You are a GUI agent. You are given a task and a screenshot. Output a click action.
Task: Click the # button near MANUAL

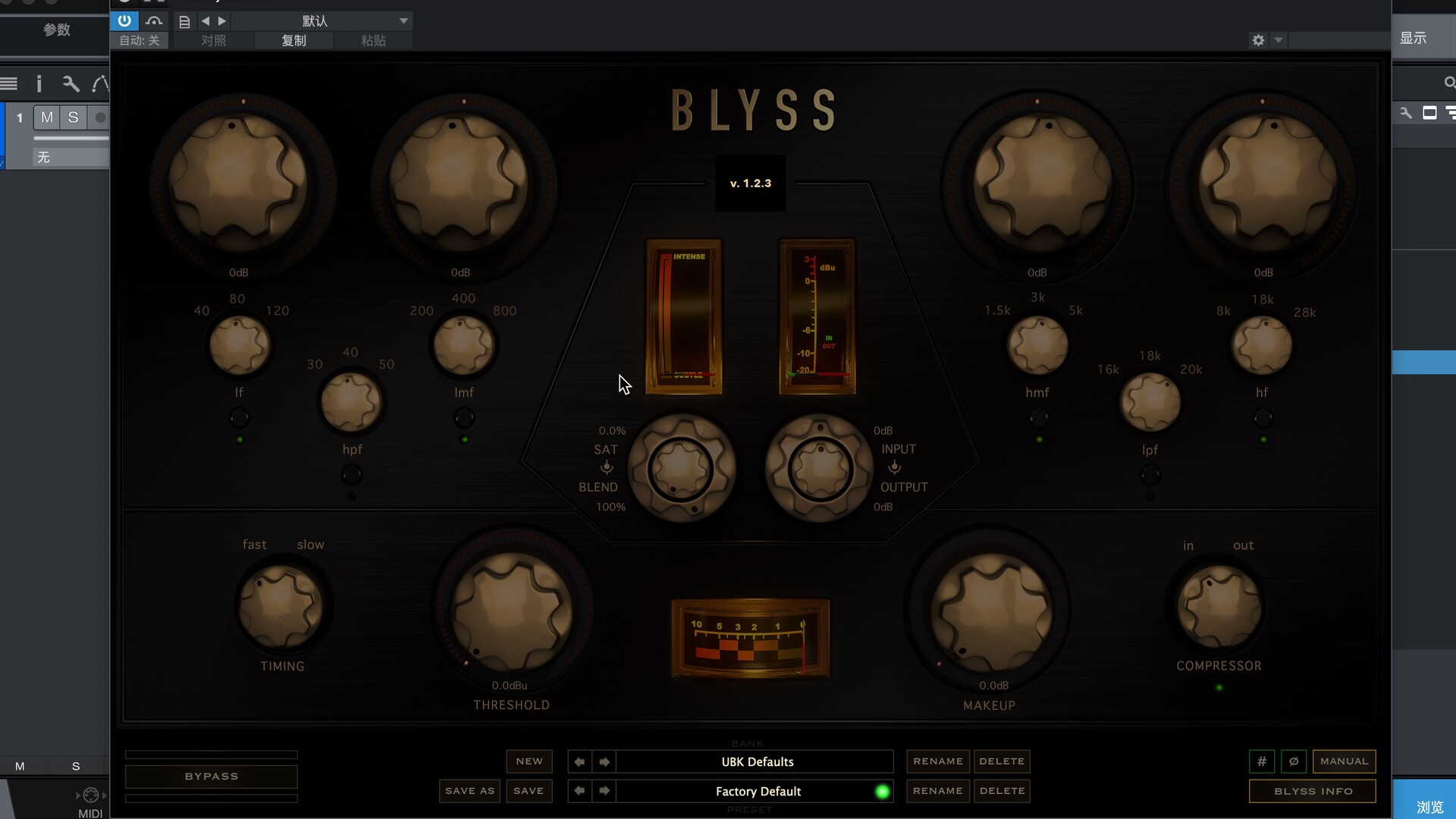(1262, 761)
